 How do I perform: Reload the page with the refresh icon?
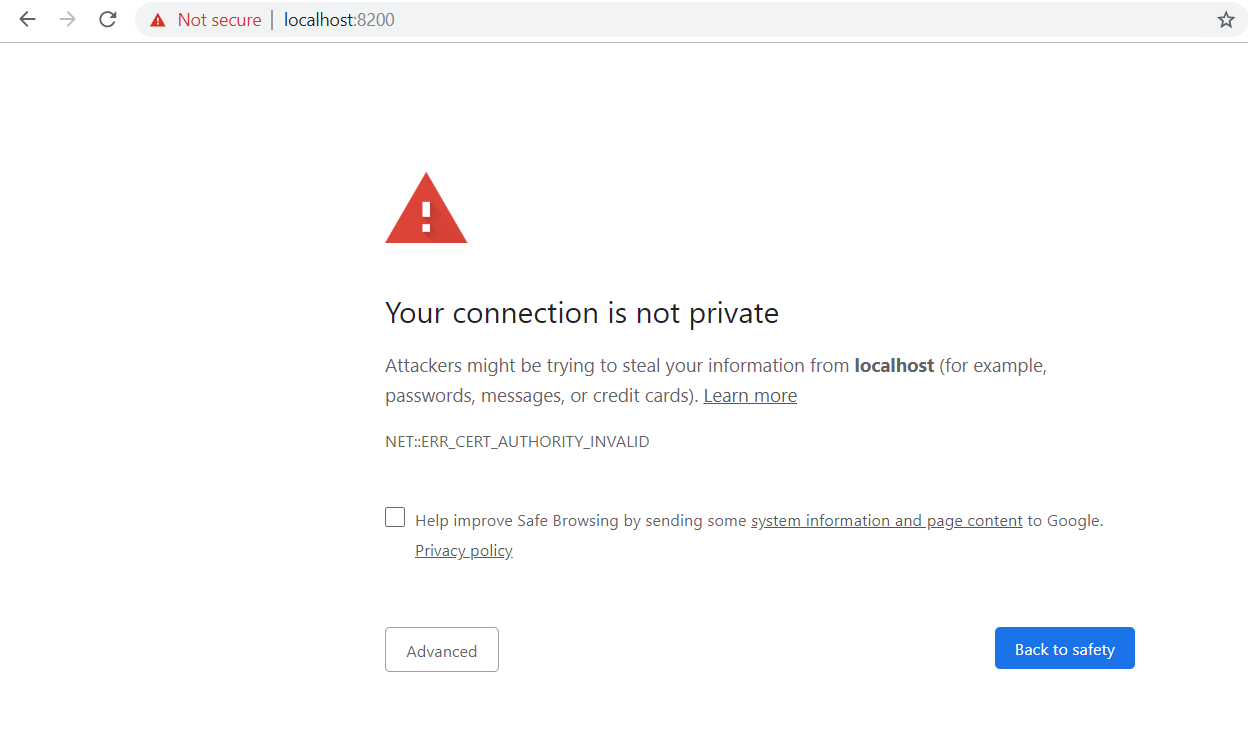coord(108,20)
